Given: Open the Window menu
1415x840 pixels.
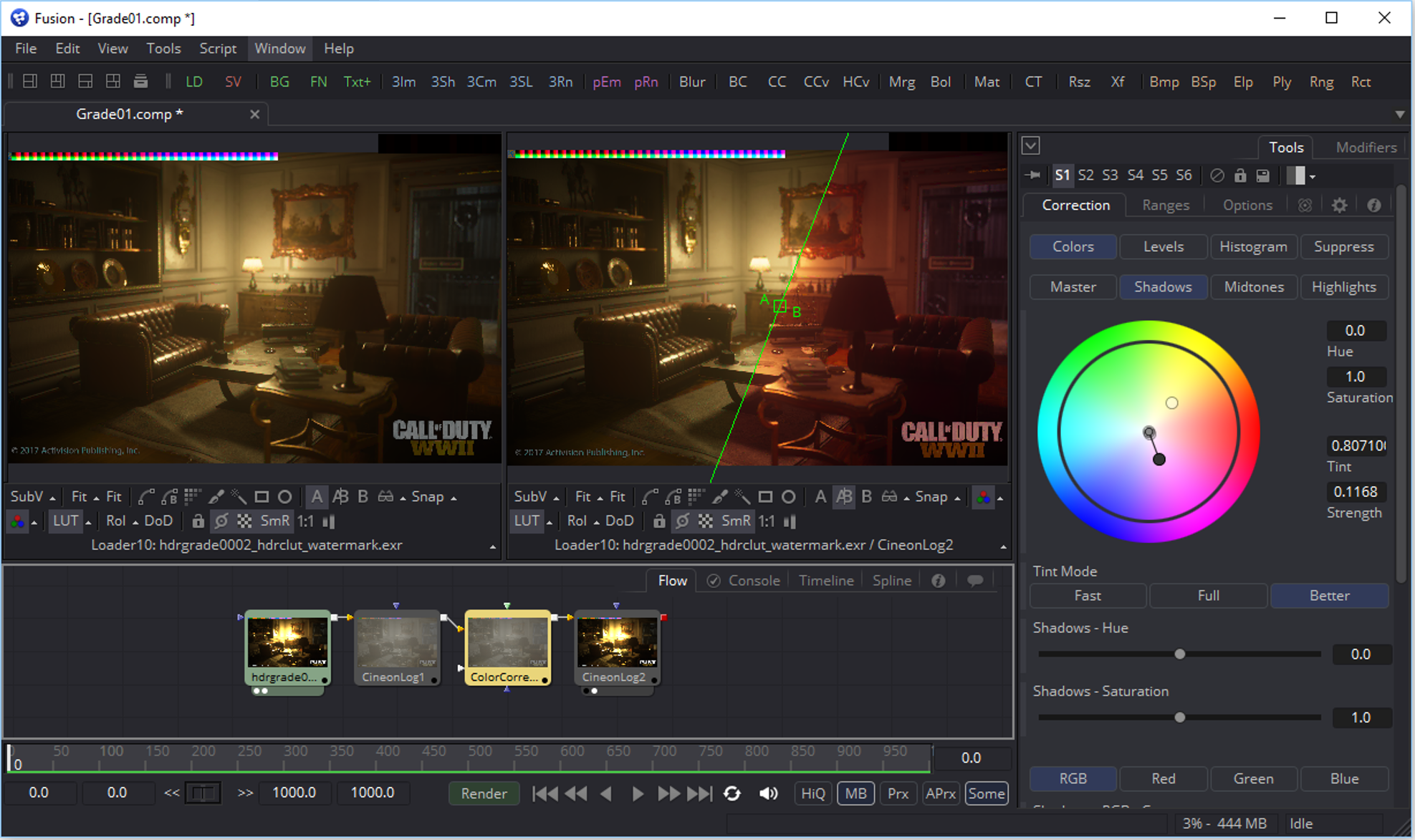Looking at the screenshot, I should pyautogui.click(x=280, y=49).
